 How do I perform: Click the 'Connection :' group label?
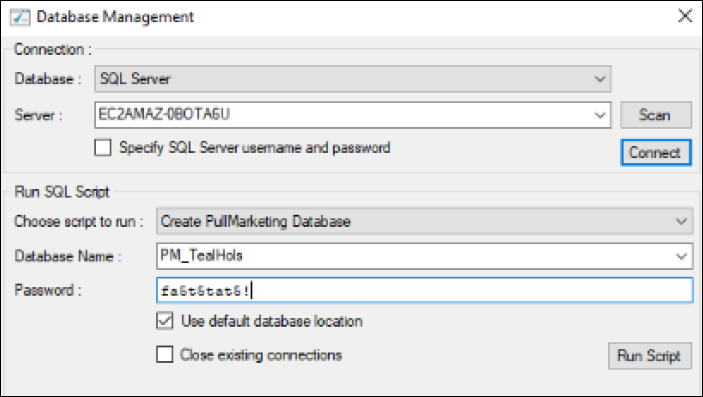click(53, 49)
